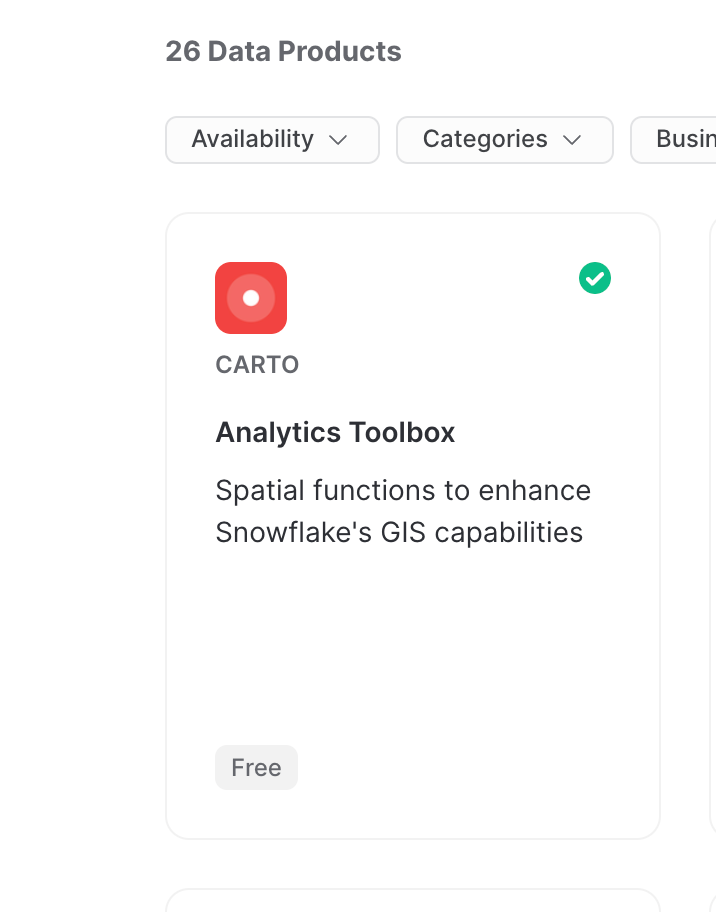Image resolution: width=716 pixels, height=912 pixels.
Task: Expand the chevron arrow next to Availability
Action: [x=338, y=140]
